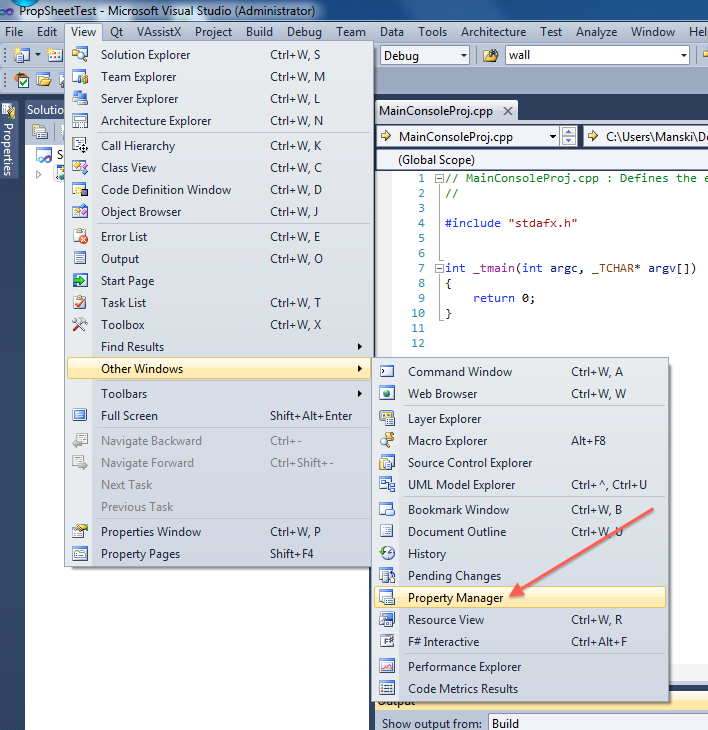
Task: Choose Resource View menu entry
Action: [520, 620]
